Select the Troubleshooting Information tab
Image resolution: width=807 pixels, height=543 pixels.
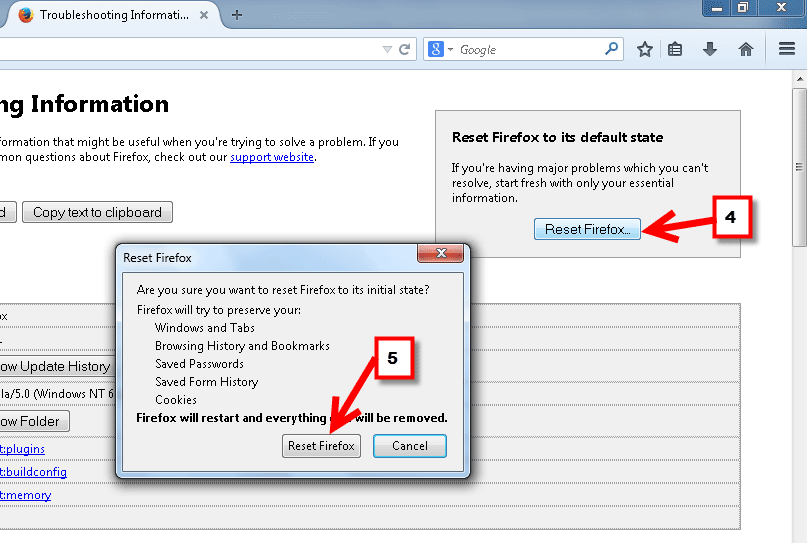click(x=112, y=15)
